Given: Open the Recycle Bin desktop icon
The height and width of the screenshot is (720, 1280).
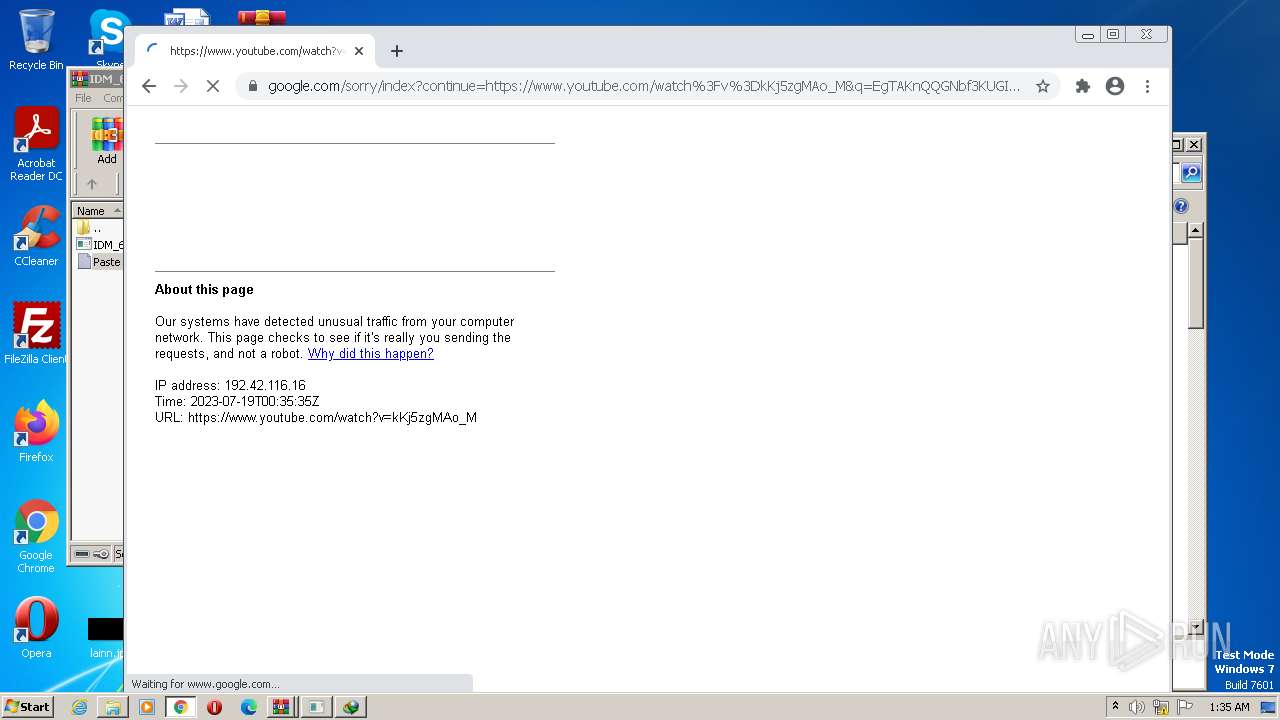Looking at the screenshot, I should (36, 40).
